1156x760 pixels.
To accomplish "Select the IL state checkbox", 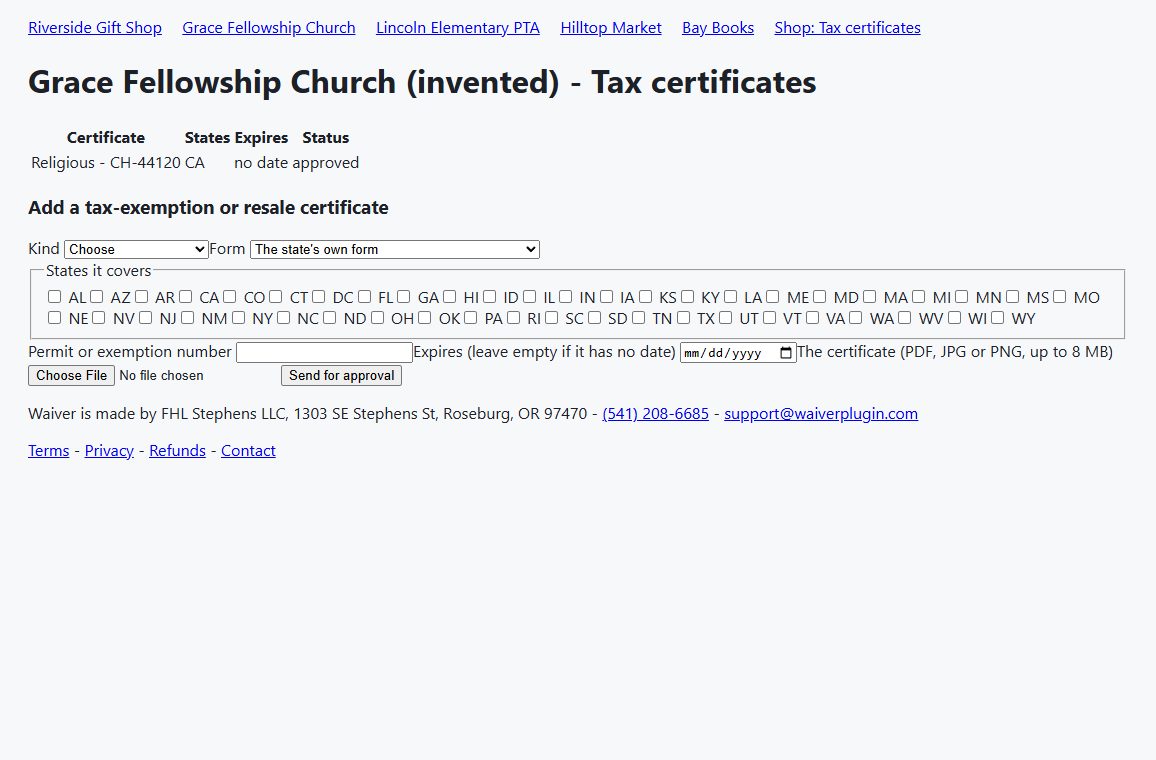I will [529, 296].
